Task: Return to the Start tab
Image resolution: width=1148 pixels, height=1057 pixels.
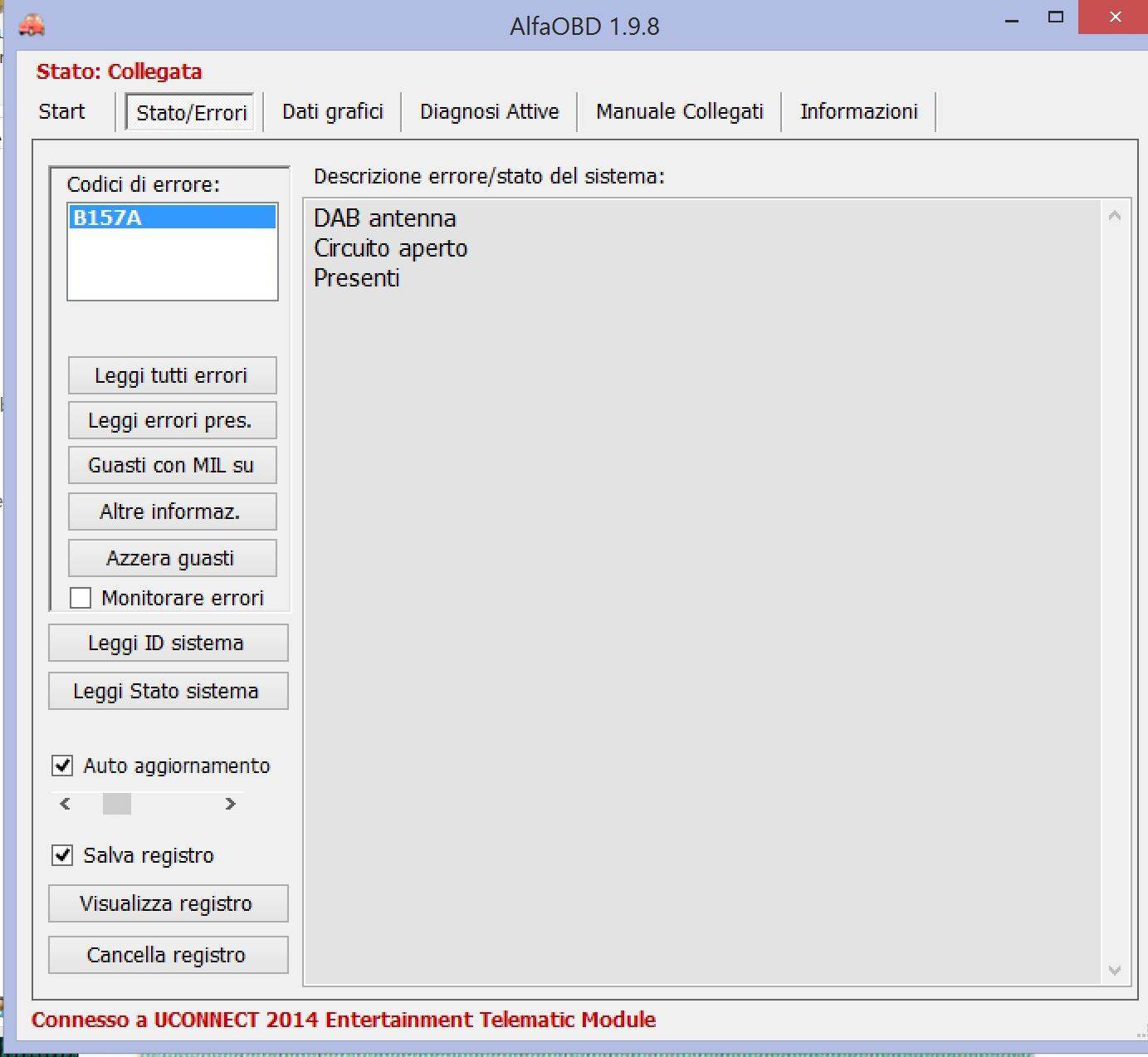Action: click(x=61, y=112)
